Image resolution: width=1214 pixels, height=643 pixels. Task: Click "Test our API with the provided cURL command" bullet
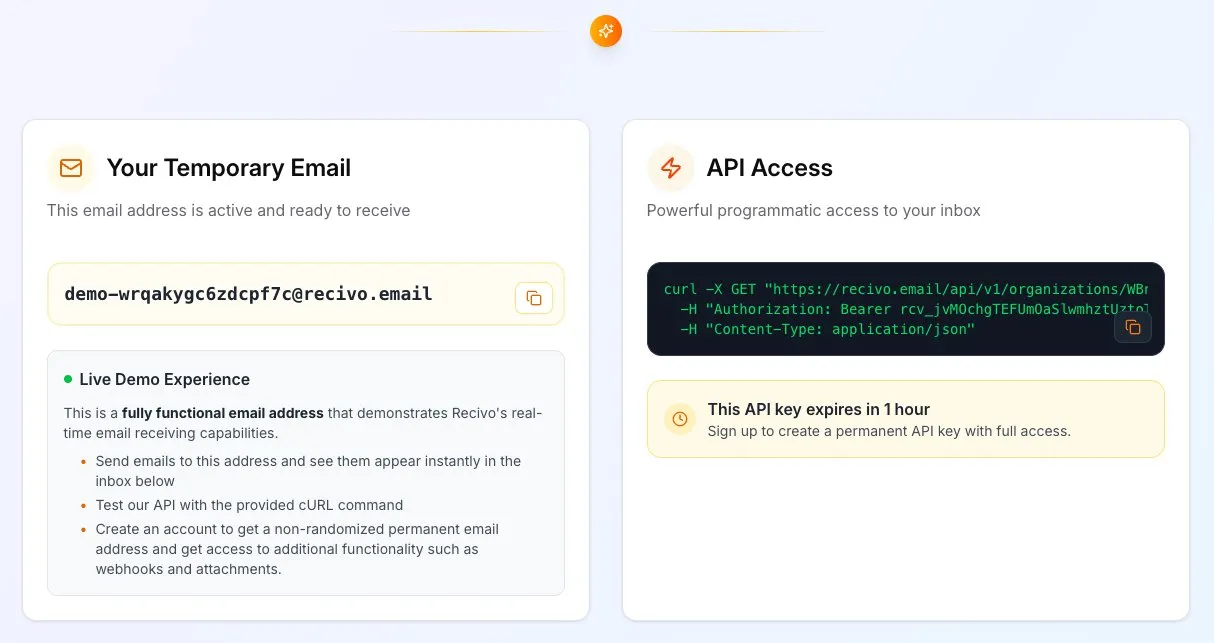click(x=249, y=505)
